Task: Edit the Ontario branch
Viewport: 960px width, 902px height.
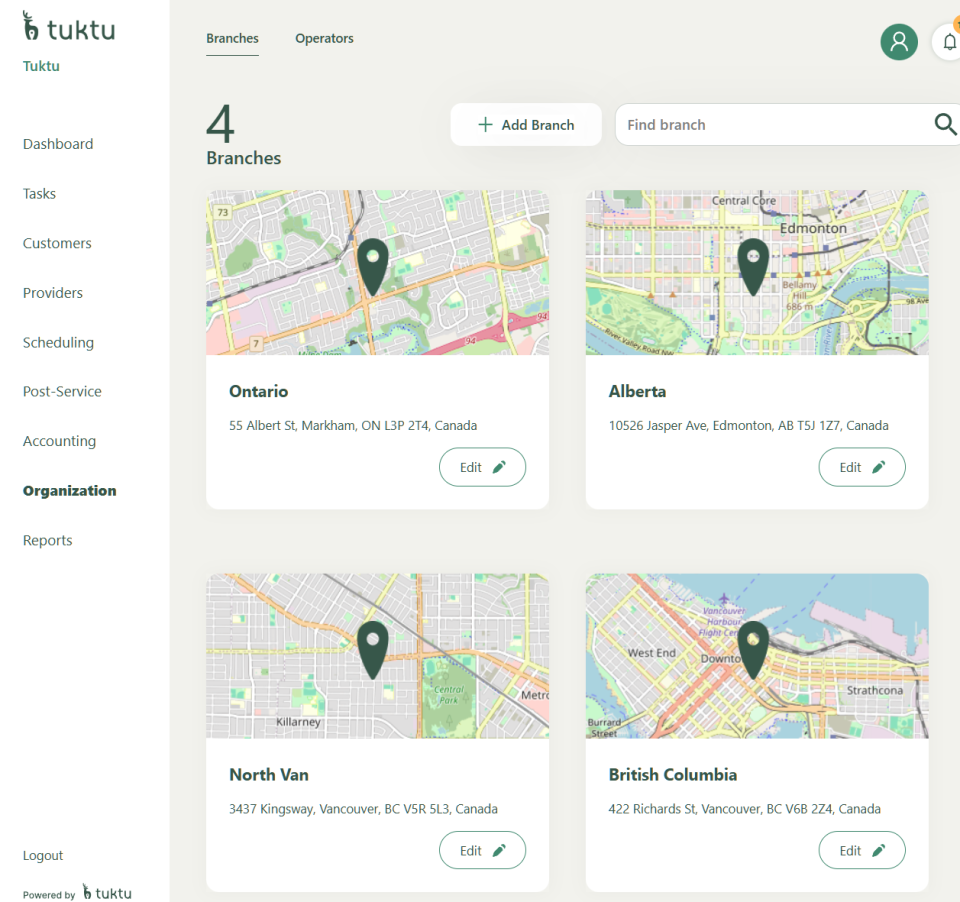Action: click(x=482, y=467)
